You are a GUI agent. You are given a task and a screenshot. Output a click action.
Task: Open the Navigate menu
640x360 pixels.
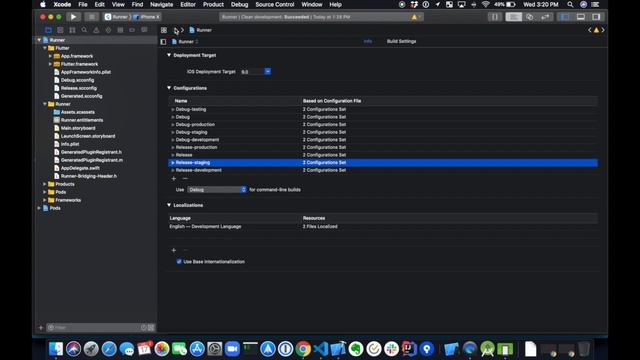[161, 4]
